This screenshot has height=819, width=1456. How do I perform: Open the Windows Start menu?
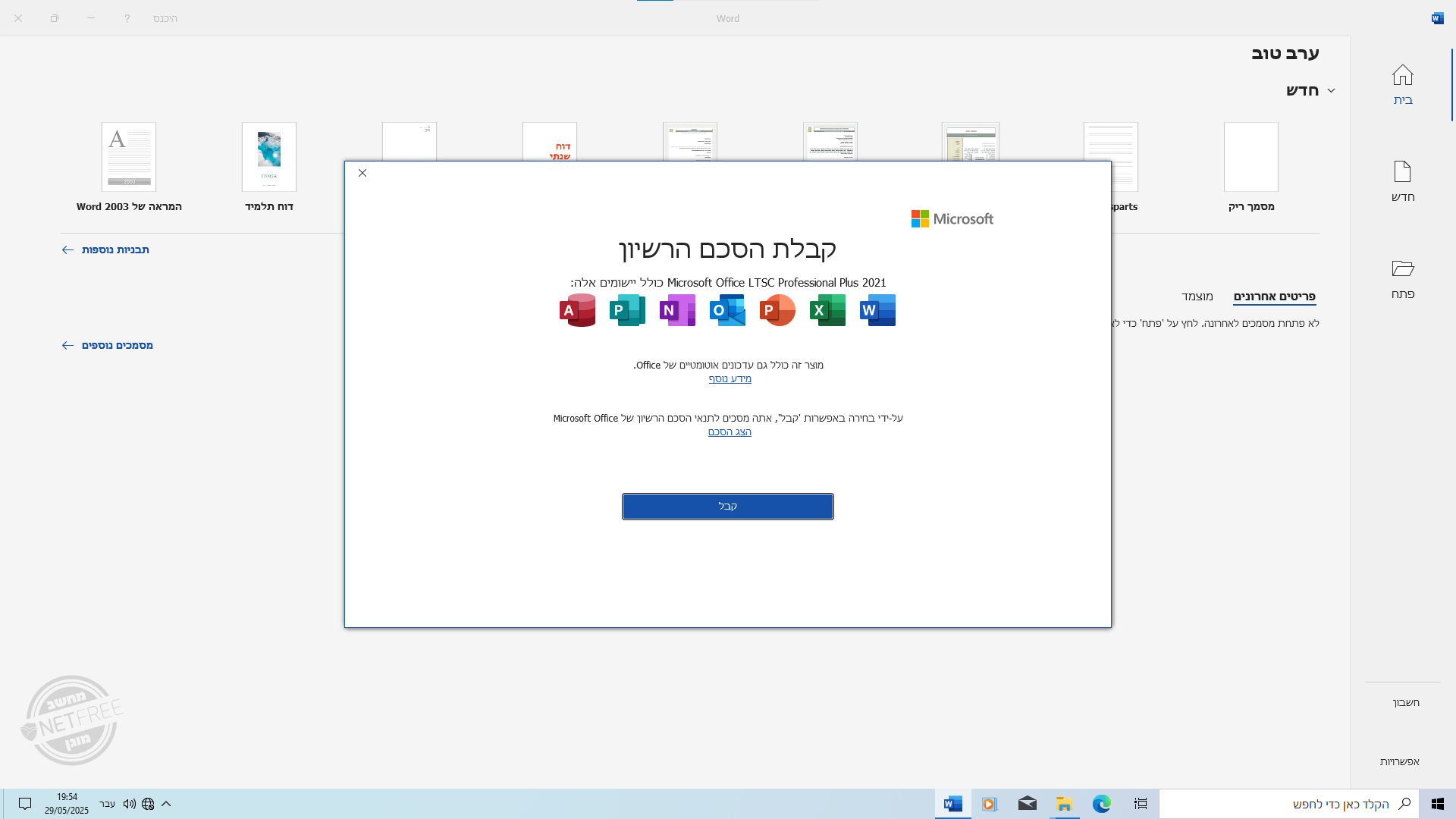coord(1437,804)
